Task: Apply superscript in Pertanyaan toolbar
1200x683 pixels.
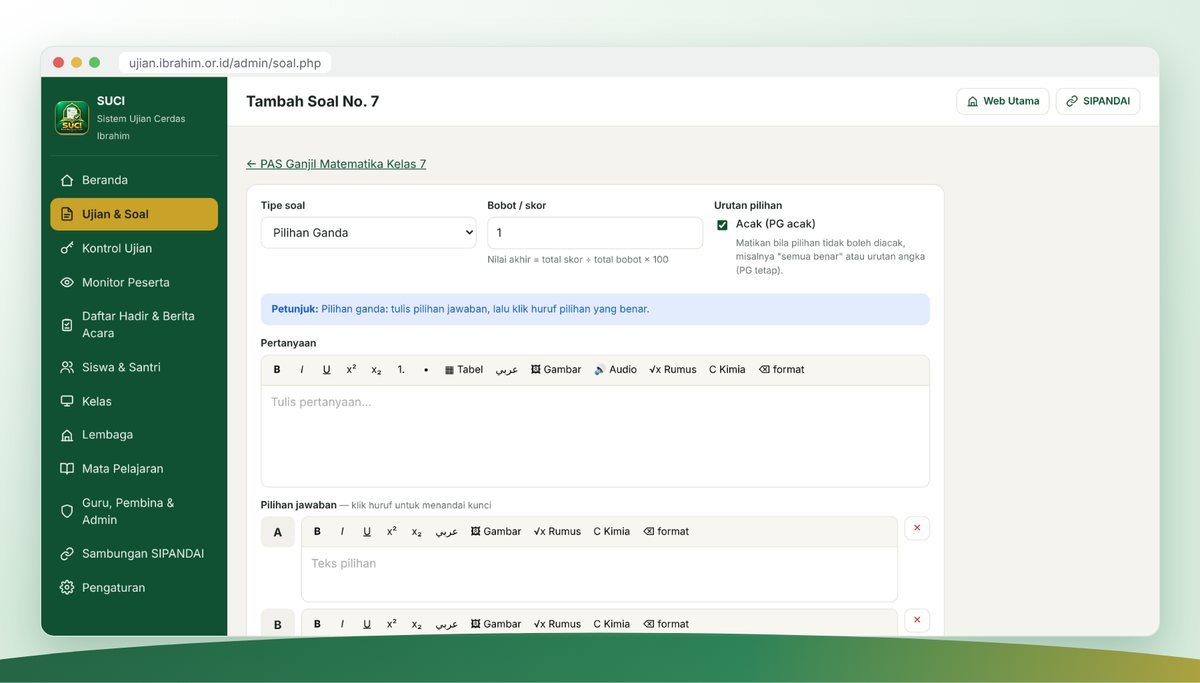Action: (351, 370)
